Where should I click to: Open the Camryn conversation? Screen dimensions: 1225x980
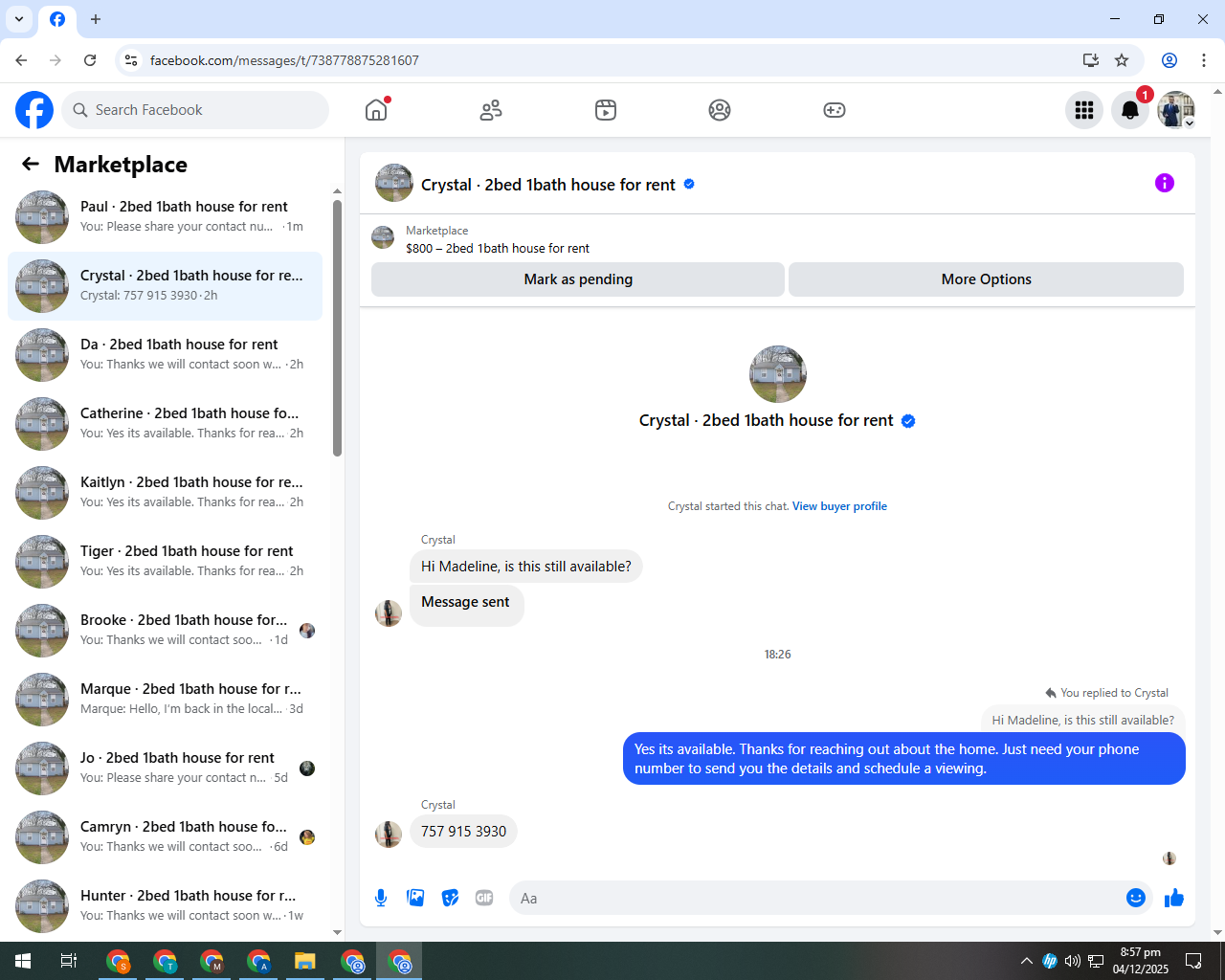pos(166,837)
